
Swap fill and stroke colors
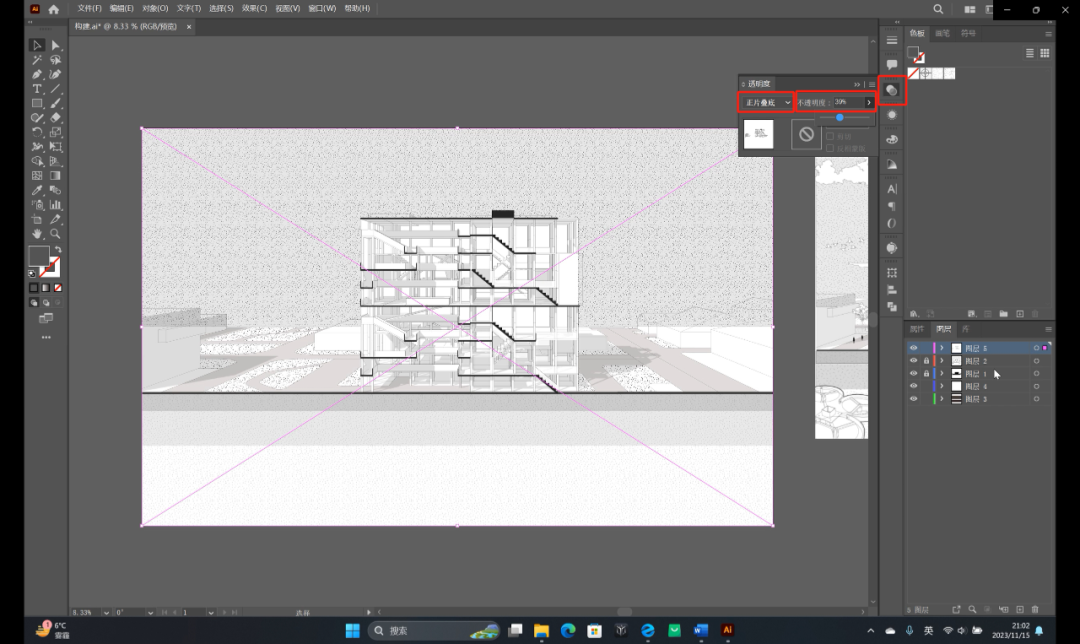(x=58, y=250)
